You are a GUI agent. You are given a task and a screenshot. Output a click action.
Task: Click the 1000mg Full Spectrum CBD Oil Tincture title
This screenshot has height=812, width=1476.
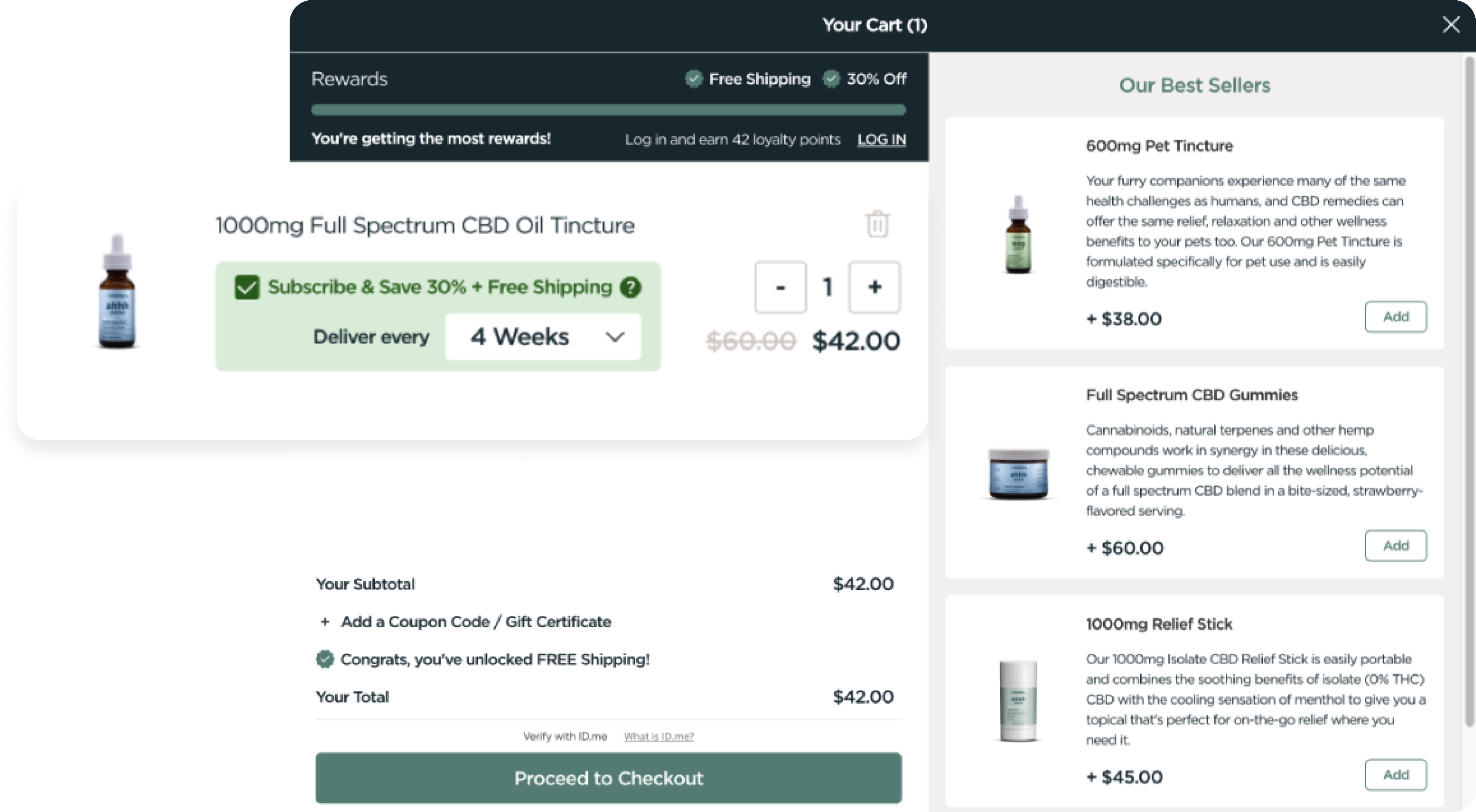(425, 226)
